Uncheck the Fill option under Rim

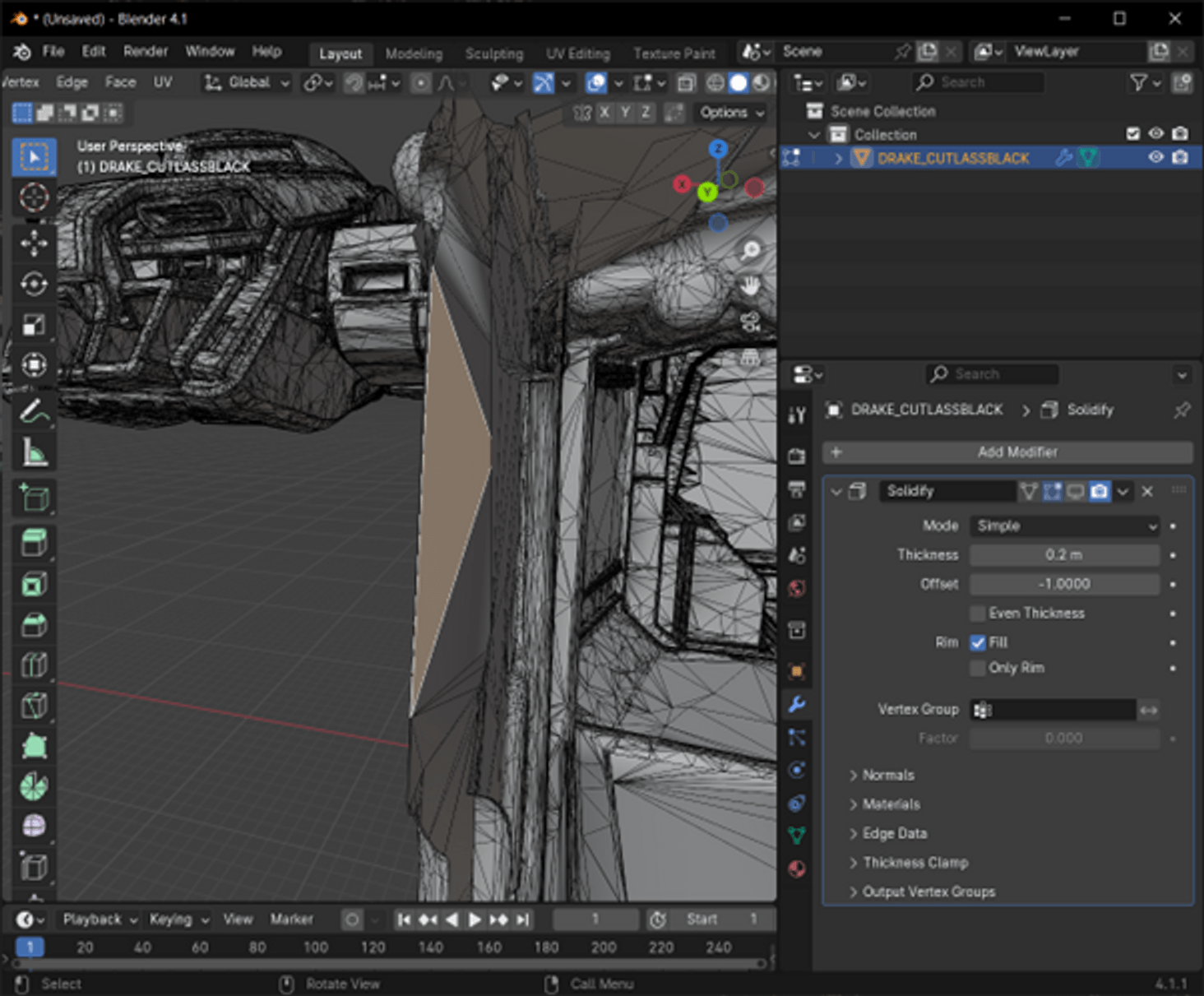pyautogui.click(x=977, y=642)
